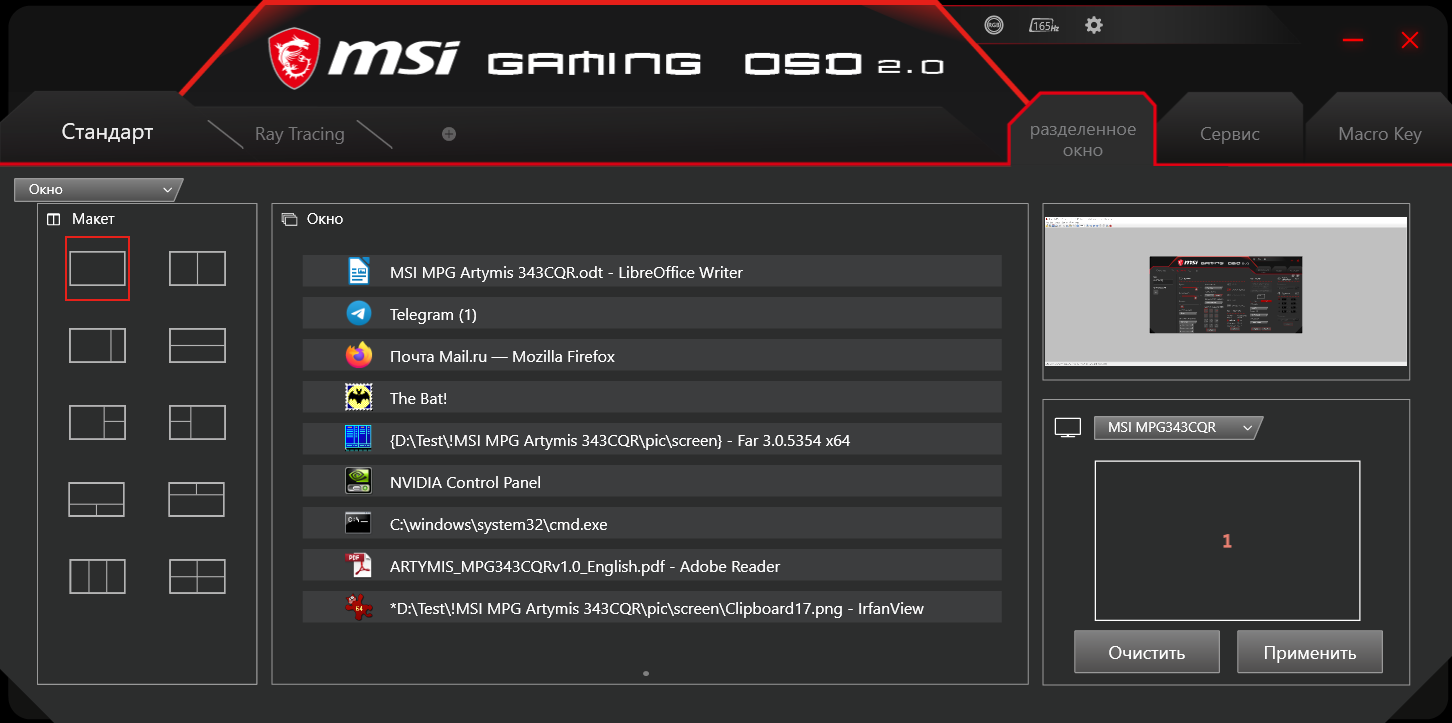The height and width of the screenshot is (723, 1452).
Task: Select layout with large top, two bottom panes
Action: tap(97, 499)
